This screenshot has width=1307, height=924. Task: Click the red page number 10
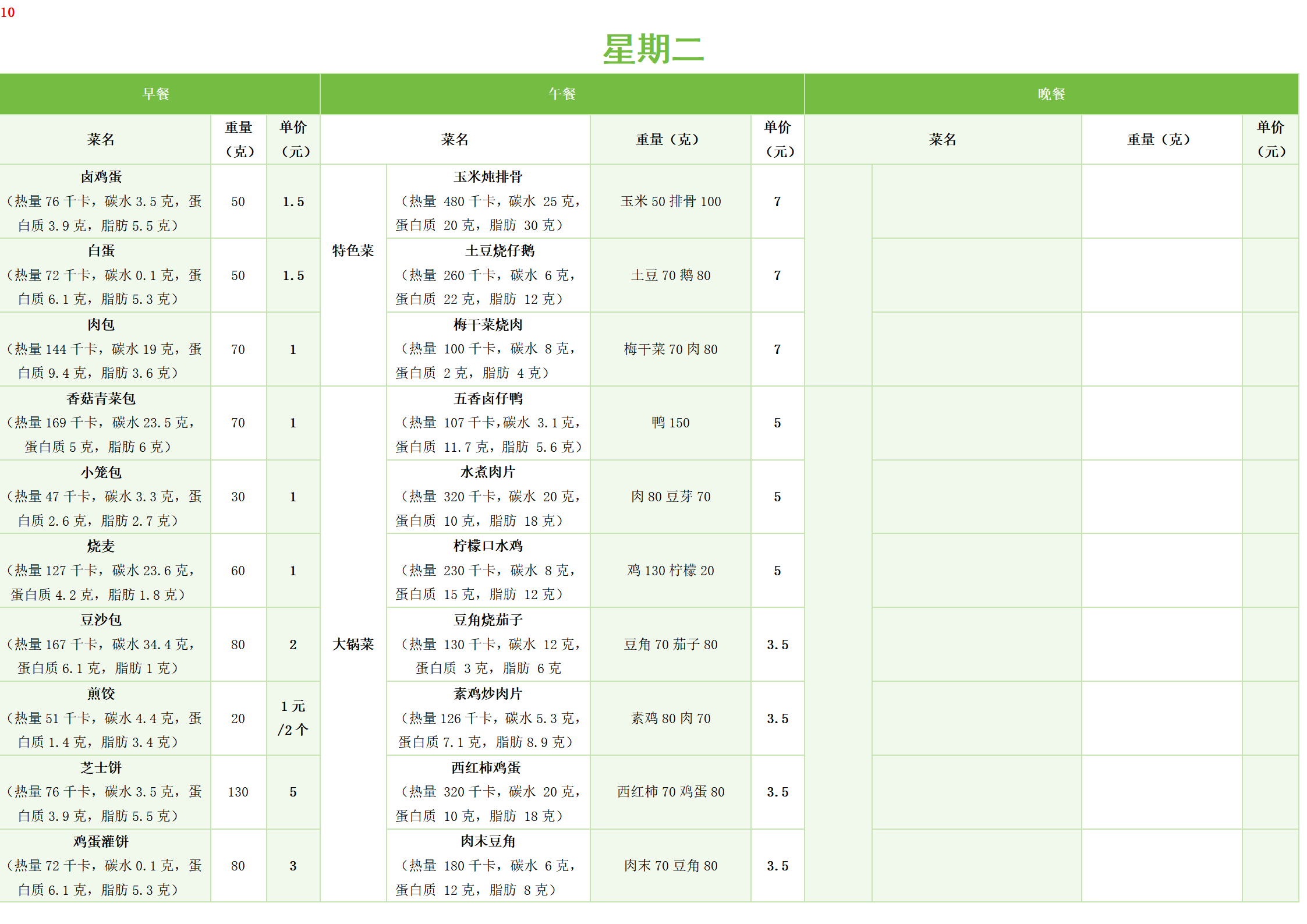[8, 12]
